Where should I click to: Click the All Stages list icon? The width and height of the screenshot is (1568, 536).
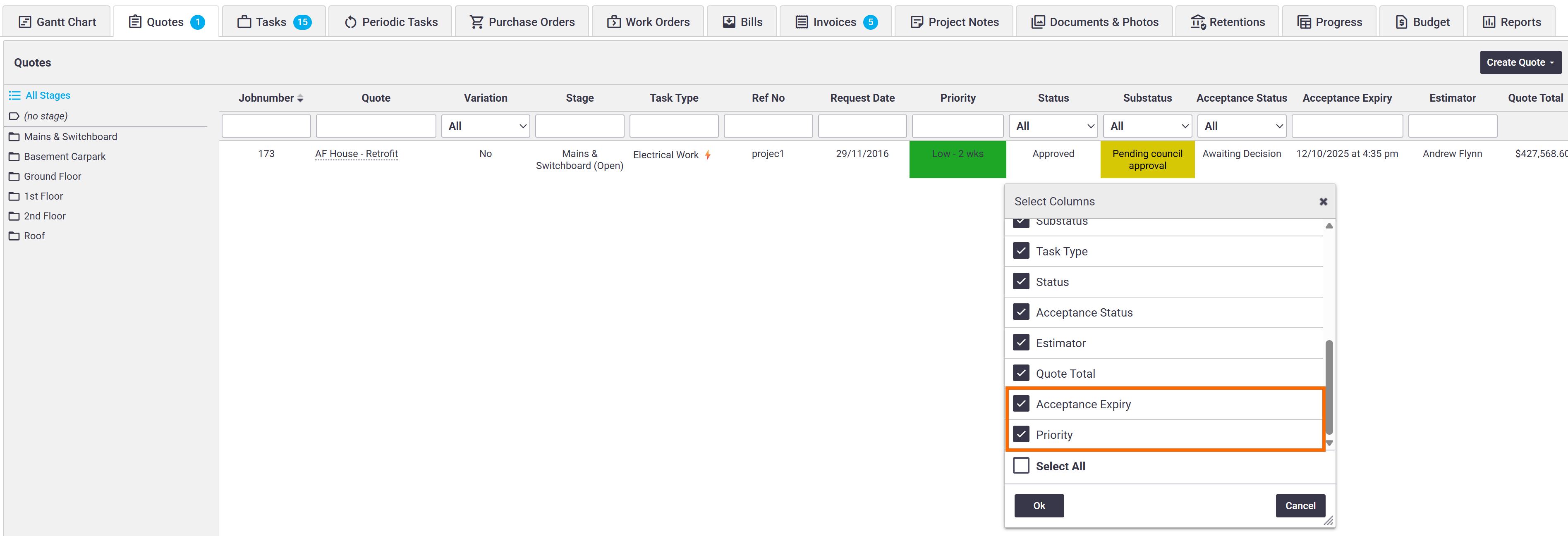pos(14,95)
